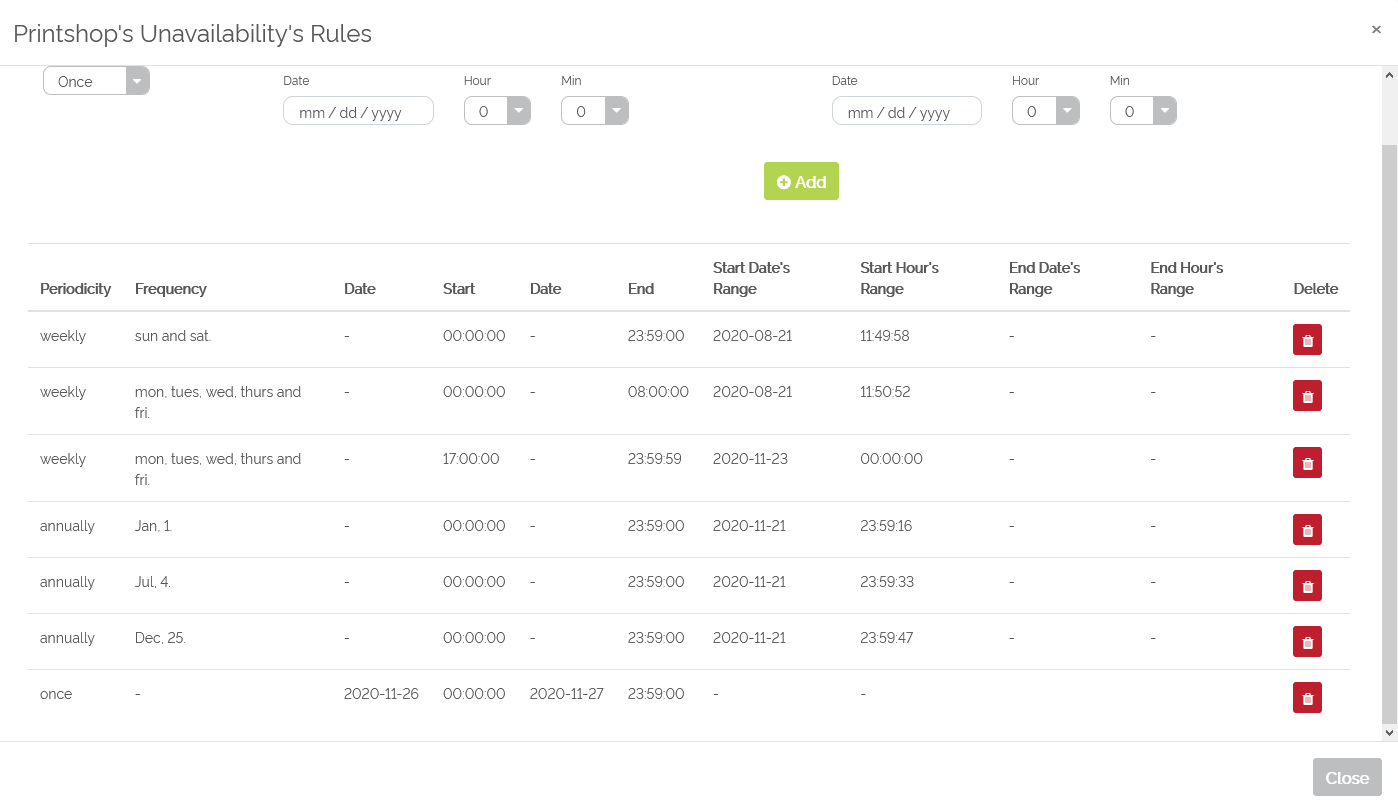The image size is (1398, 809).
Task: Click the 2020-11-27 date cell
Action: coord(567,694)
